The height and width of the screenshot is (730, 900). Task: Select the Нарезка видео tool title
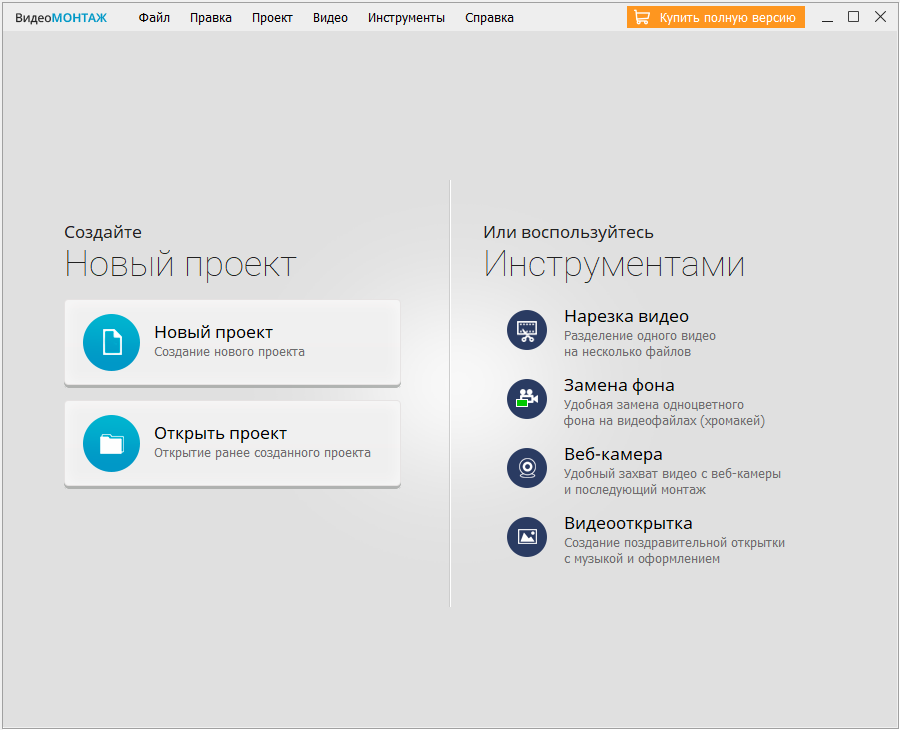click(626, 316)
